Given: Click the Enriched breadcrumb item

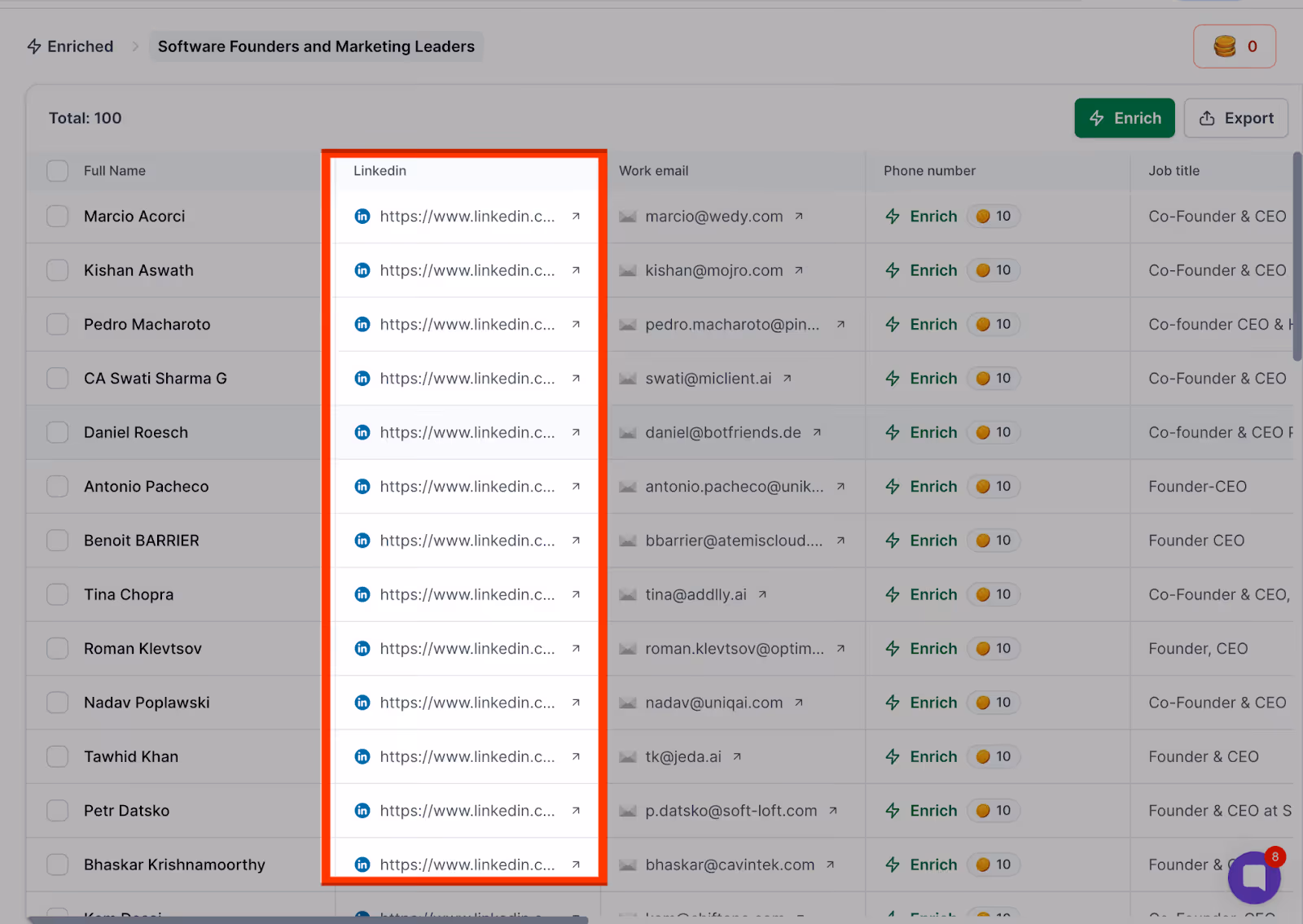Looking at the screenshot, I should [x=80, y=46].
